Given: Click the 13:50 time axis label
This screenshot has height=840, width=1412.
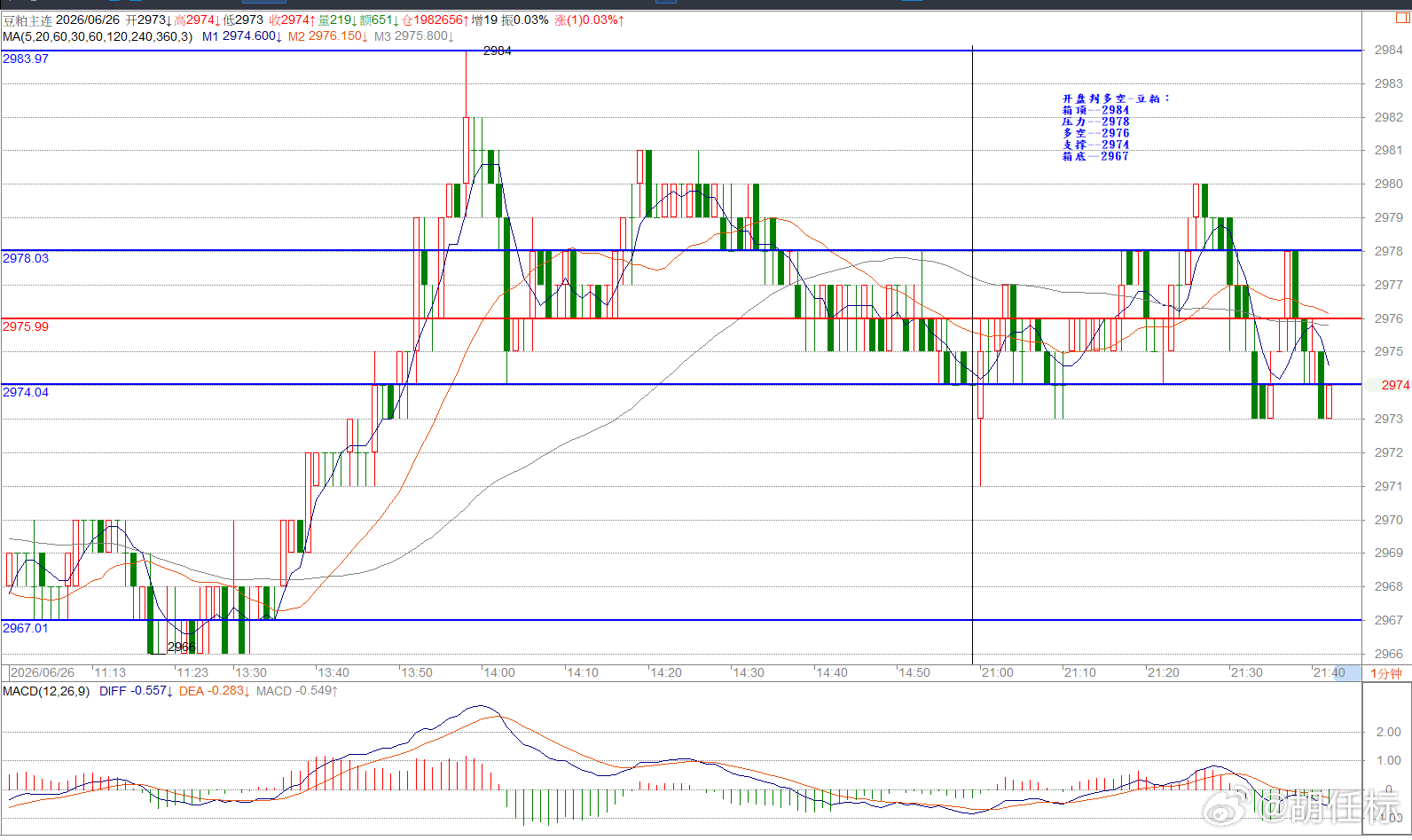Looking at the screenshot, I should point(417,672).
